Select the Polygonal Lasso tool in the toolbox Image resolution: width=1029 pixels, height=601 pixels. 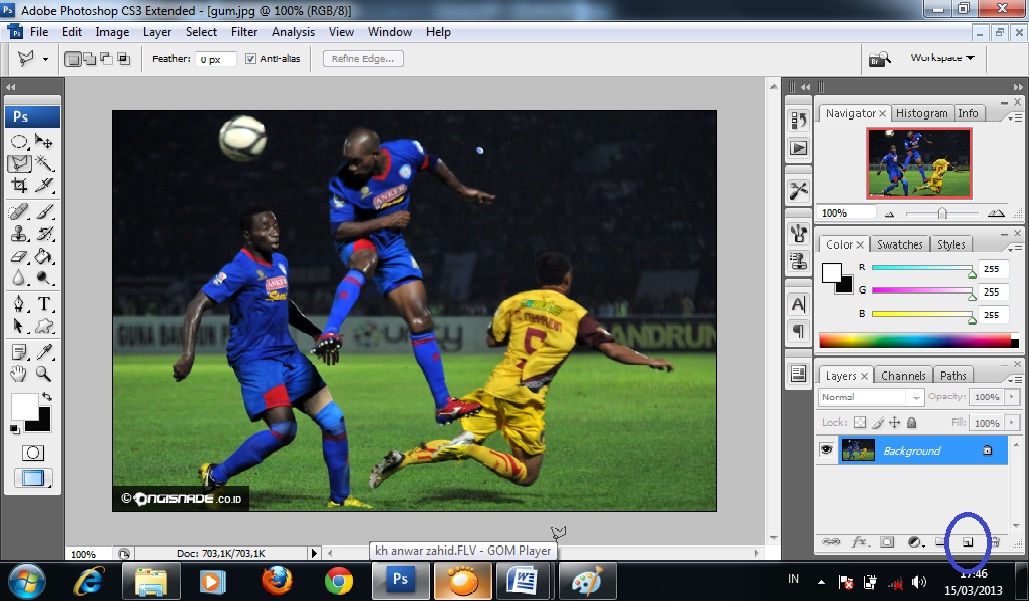[19, 163]
